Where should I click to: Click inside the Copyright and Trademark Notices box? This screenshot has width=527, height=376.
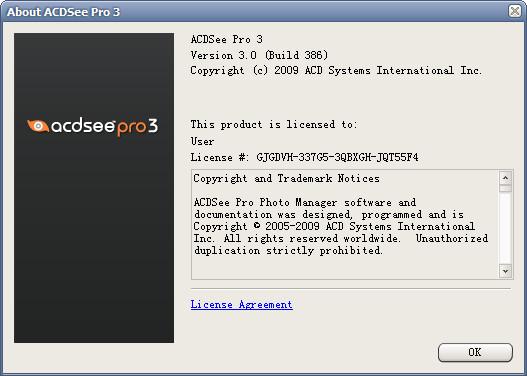[346, 224]
